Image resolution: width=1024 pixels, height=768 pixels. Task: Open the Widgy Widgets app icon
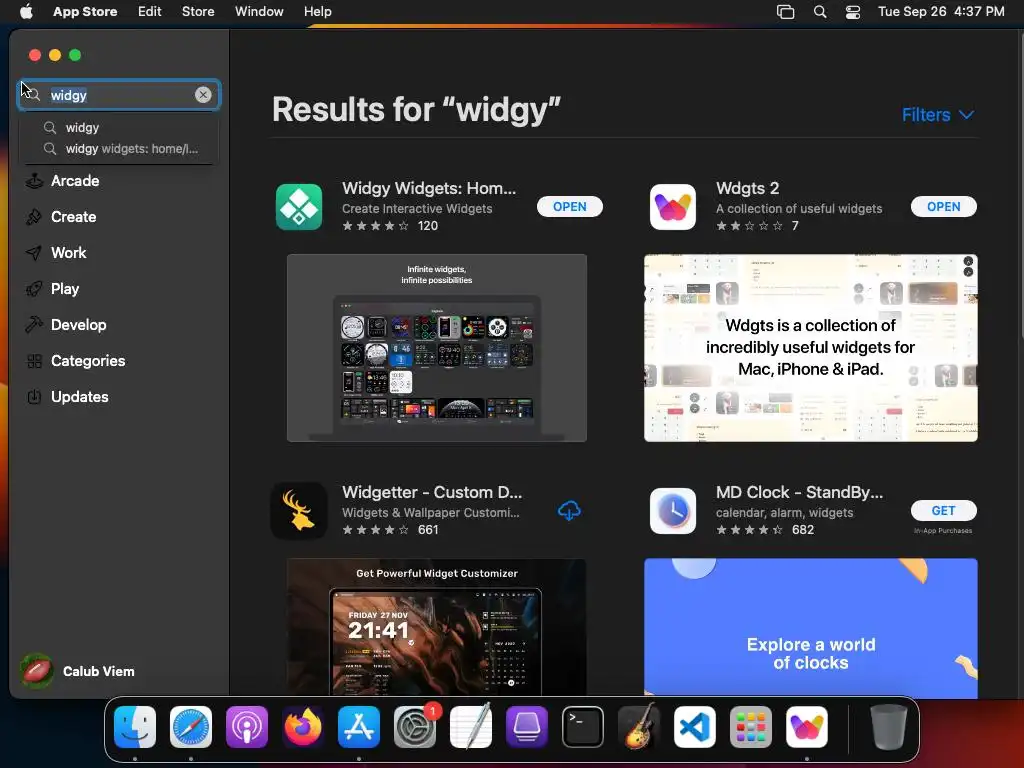tap(298, 207)
